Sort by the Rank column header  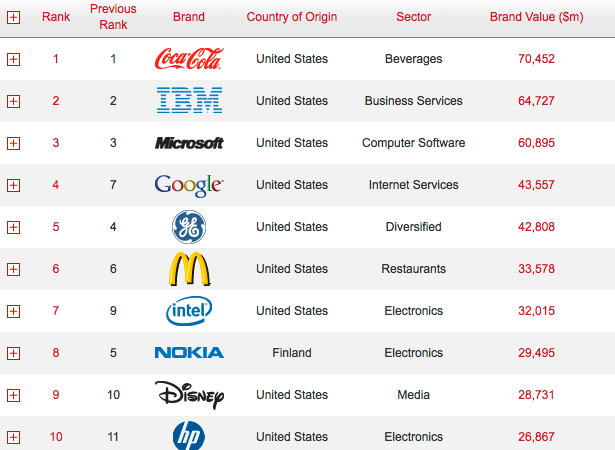coord(56,17)
